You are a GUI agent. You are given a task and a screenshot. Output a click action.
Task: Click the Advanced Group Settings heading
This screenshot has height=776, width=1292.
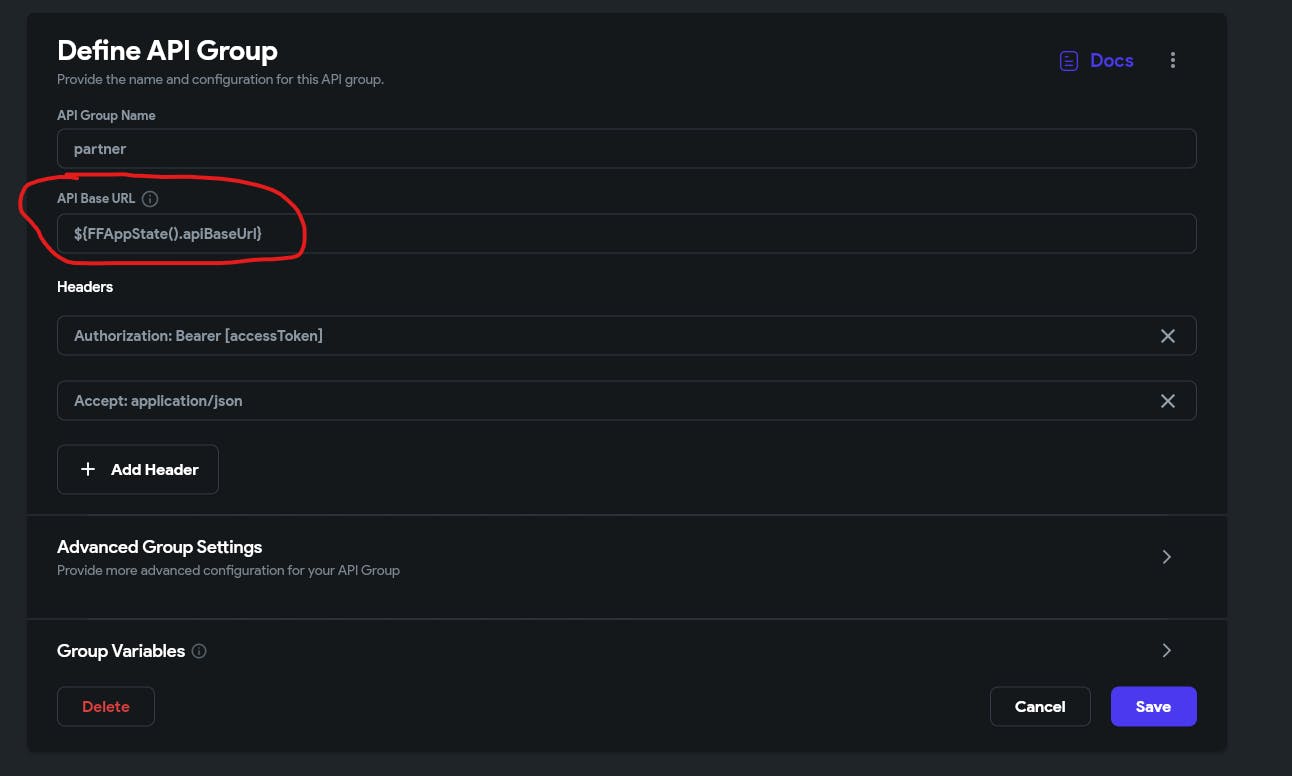pyautogui.click(x=160, y=547)
